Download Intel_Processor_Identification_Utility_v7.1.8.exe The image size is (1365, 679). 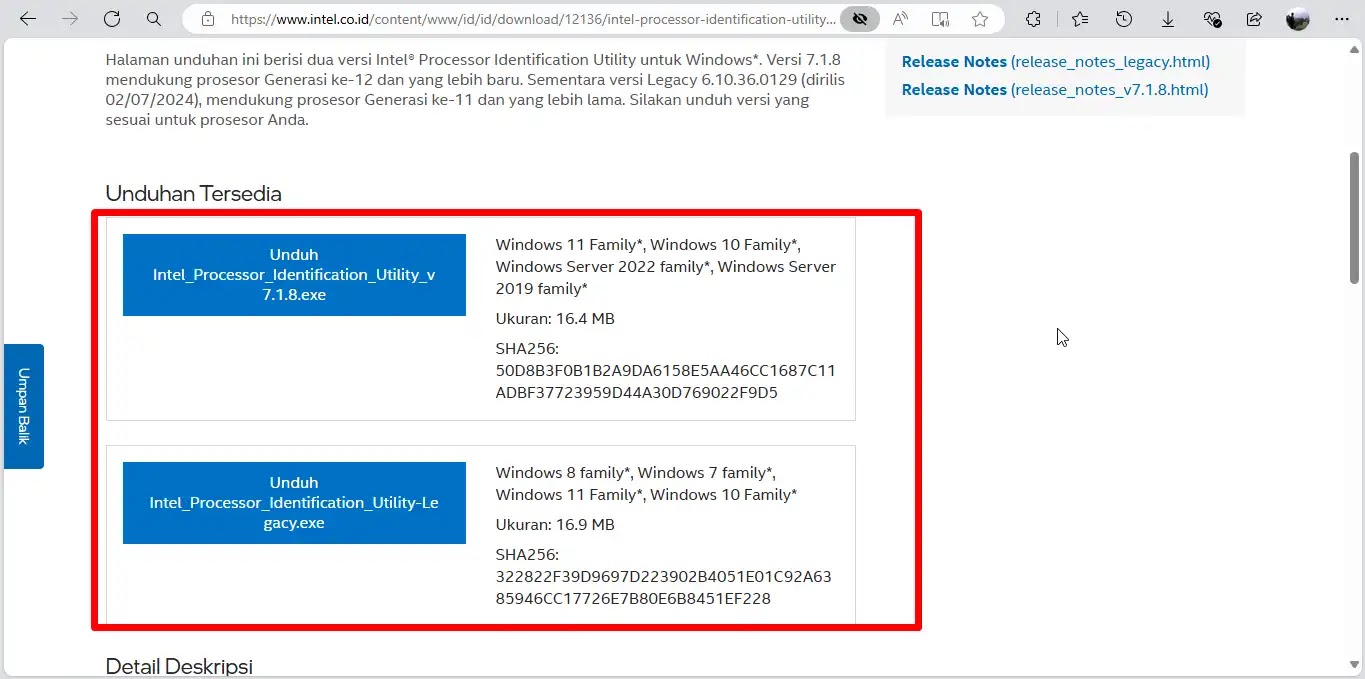(x=294, y=275)
